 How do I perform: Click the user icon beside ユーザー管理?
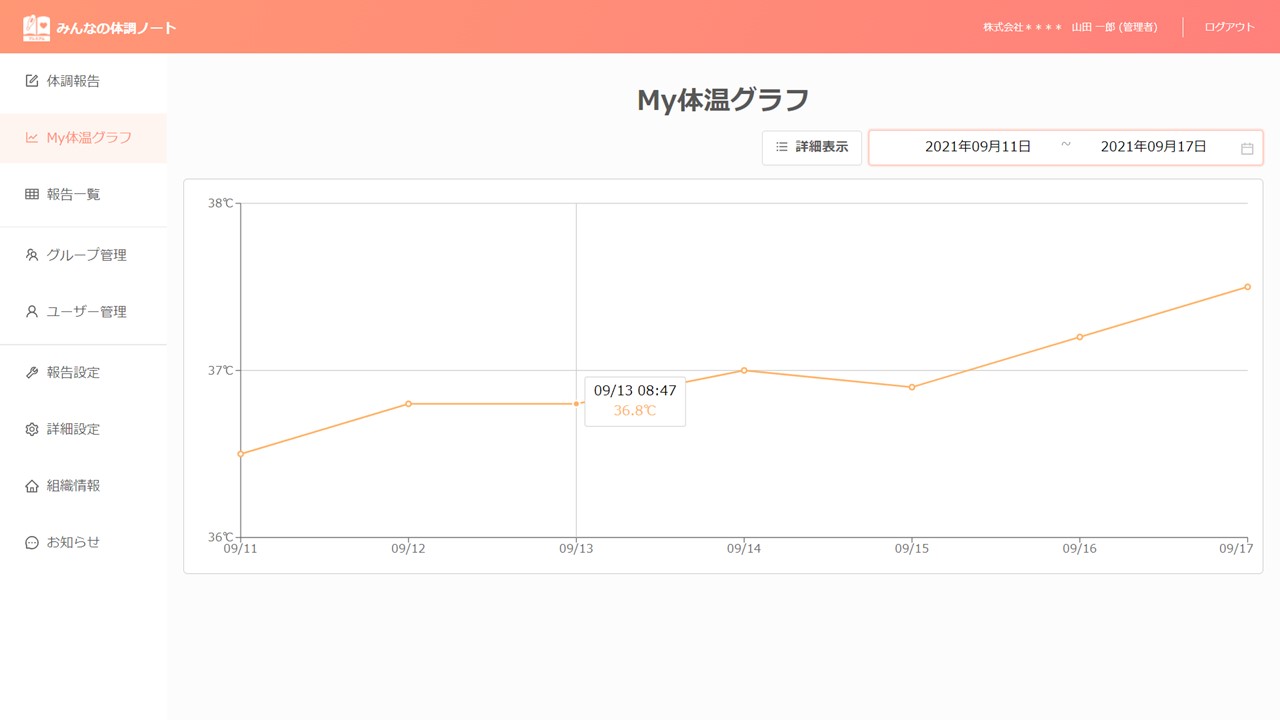tap(32, 312)
